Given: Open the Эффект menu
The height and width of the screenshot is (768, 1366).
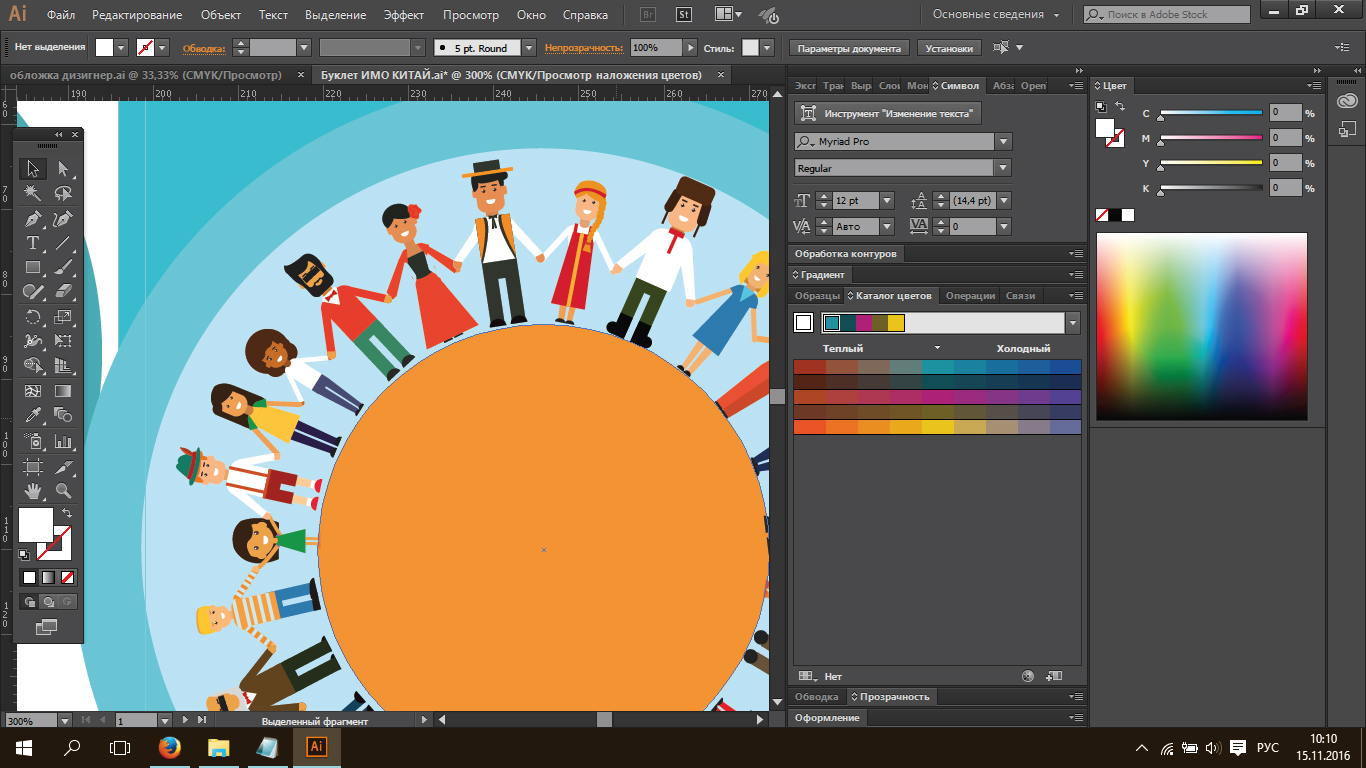Looking at the screenshot, I should [405, 15].
